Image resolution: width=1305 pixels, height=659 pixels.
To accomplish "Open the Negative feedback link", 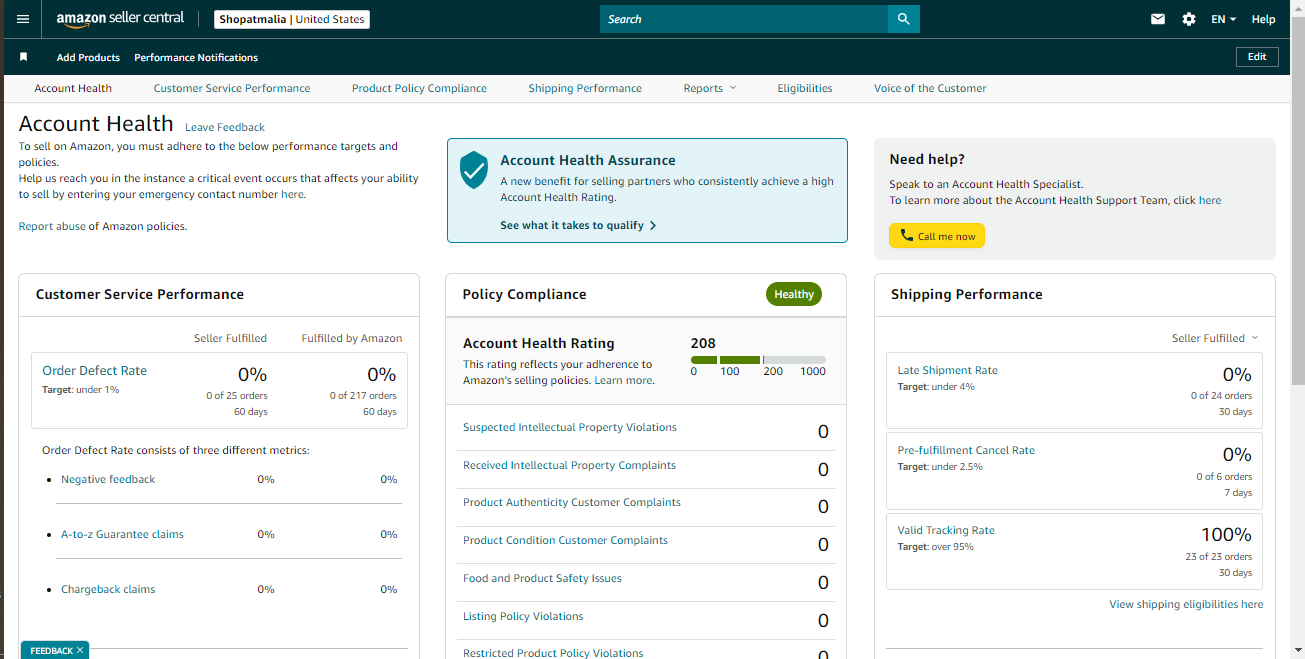I will tap(108, 479).
